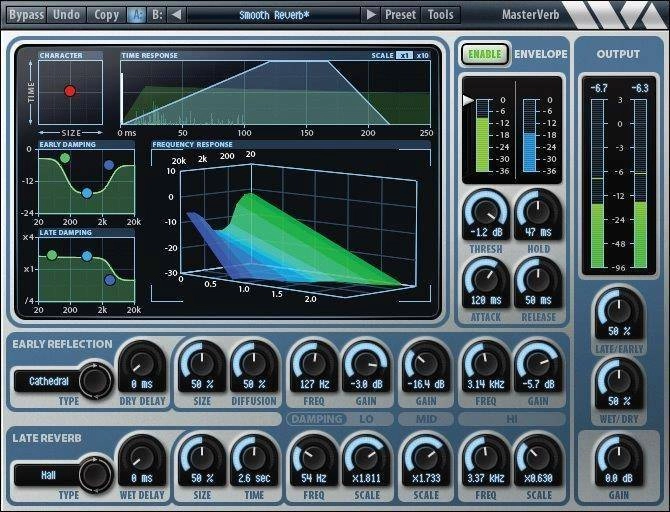The width and height of the screenshot is (670, 512).
Task: Select light blue node in Early Damping graph
Action: 87,193
